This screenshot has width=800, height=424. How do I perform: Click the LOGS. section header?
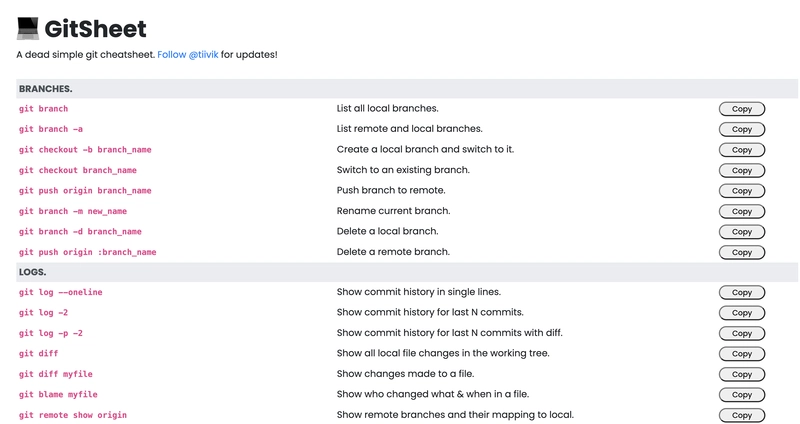click(x=407, y=272)
